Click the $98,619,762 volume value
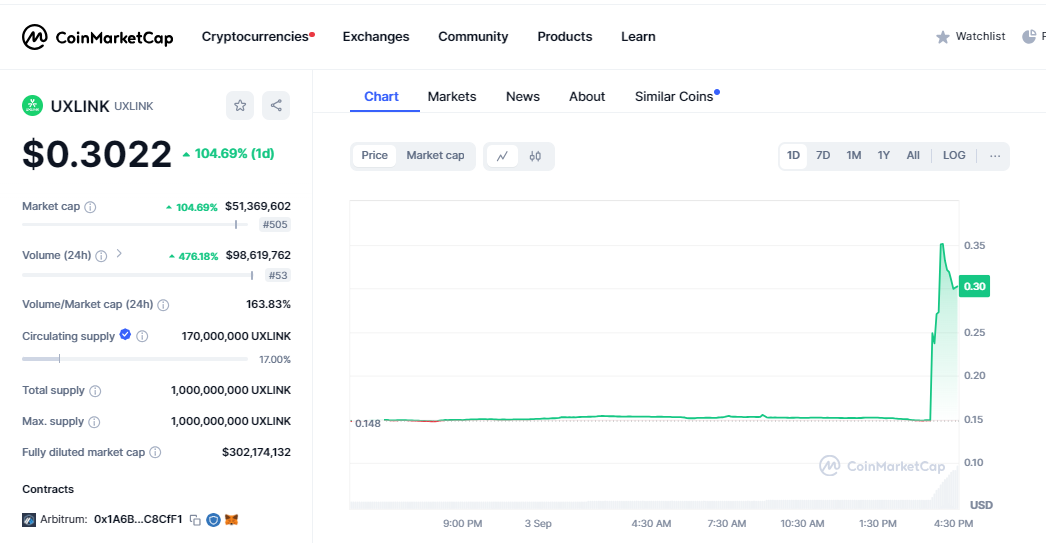The height and width of the screenshot is (543, 1046). [258, 255]
